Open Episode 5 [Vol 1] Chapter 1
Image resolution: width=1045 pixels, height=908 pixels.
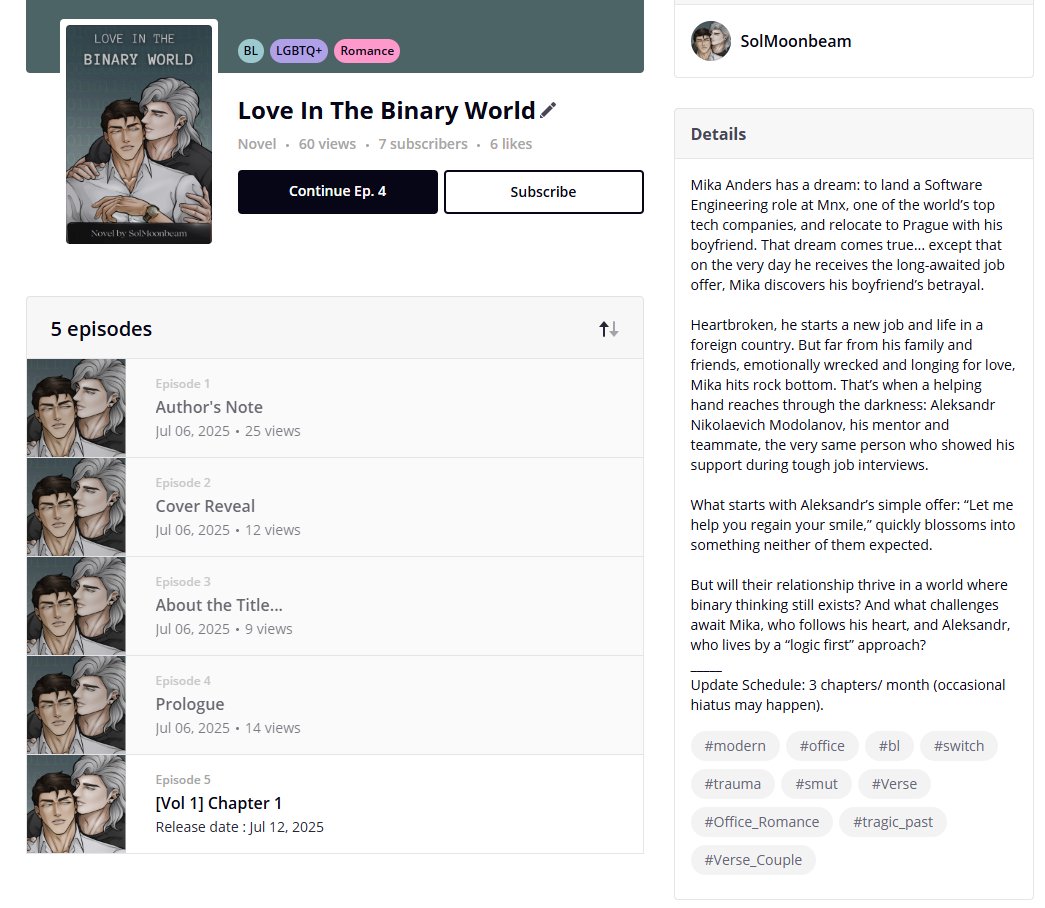335,804
